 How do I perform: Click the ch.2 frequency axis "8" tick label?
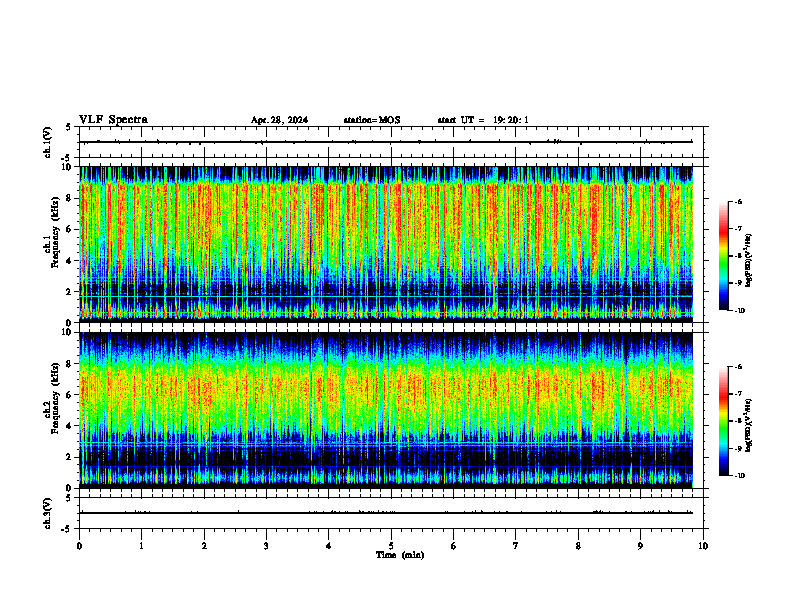click(x=69, y=364)
